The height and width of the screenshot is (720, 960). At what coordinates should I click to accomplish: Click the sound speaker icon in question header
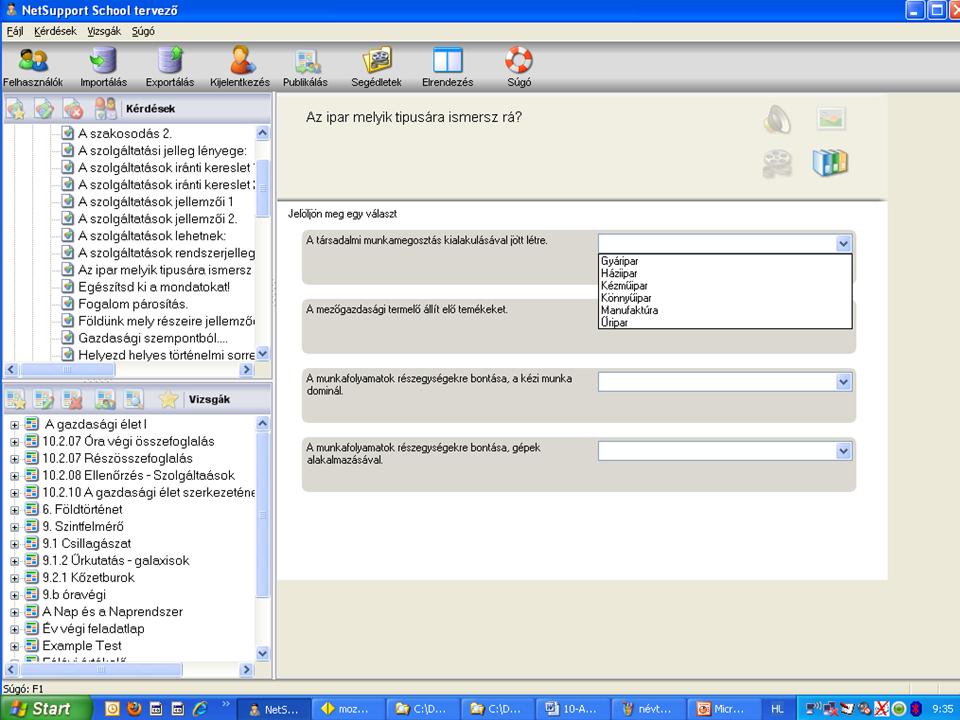(777, 120)
